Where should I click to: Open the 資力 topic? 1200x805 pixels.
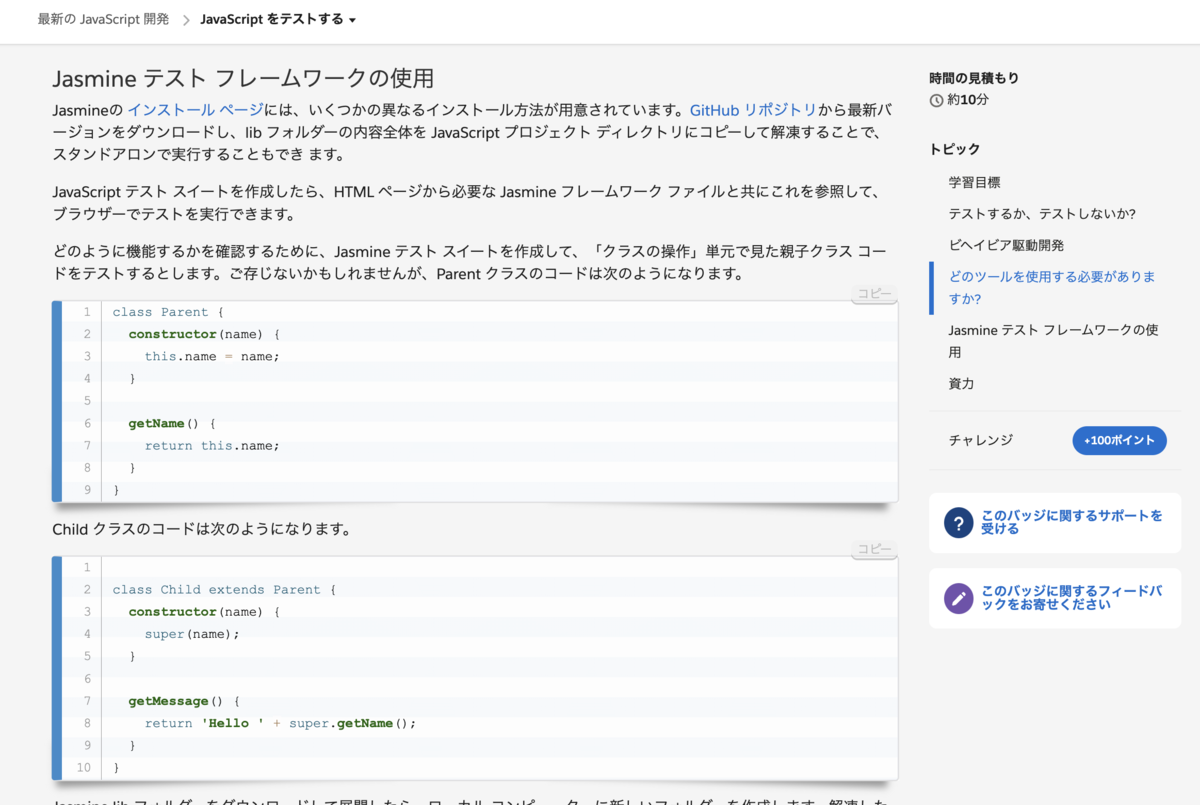[961, 383]
